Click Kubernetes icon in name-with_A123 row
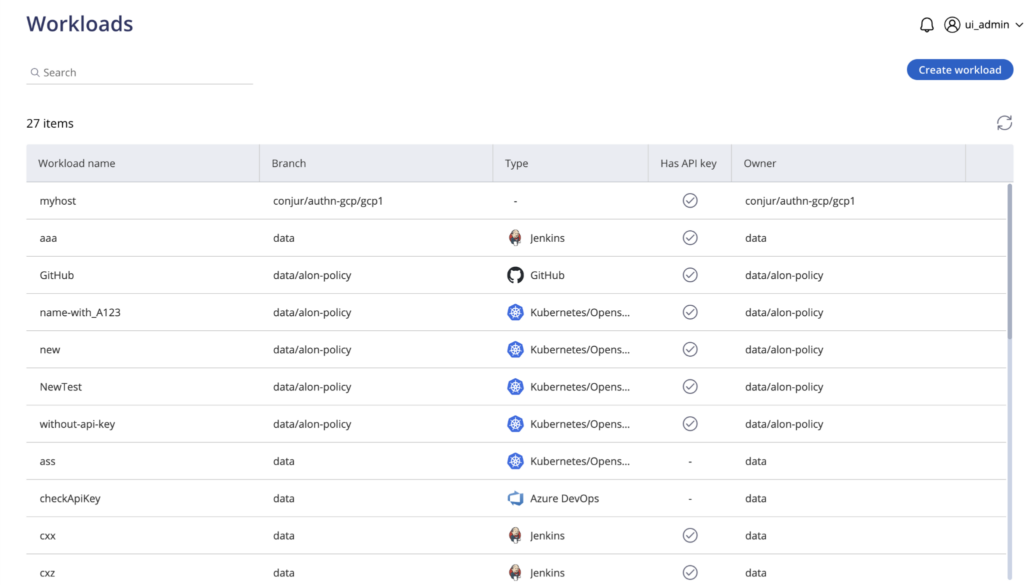This screenshot has height=585, width=1024. click(515, 312)
